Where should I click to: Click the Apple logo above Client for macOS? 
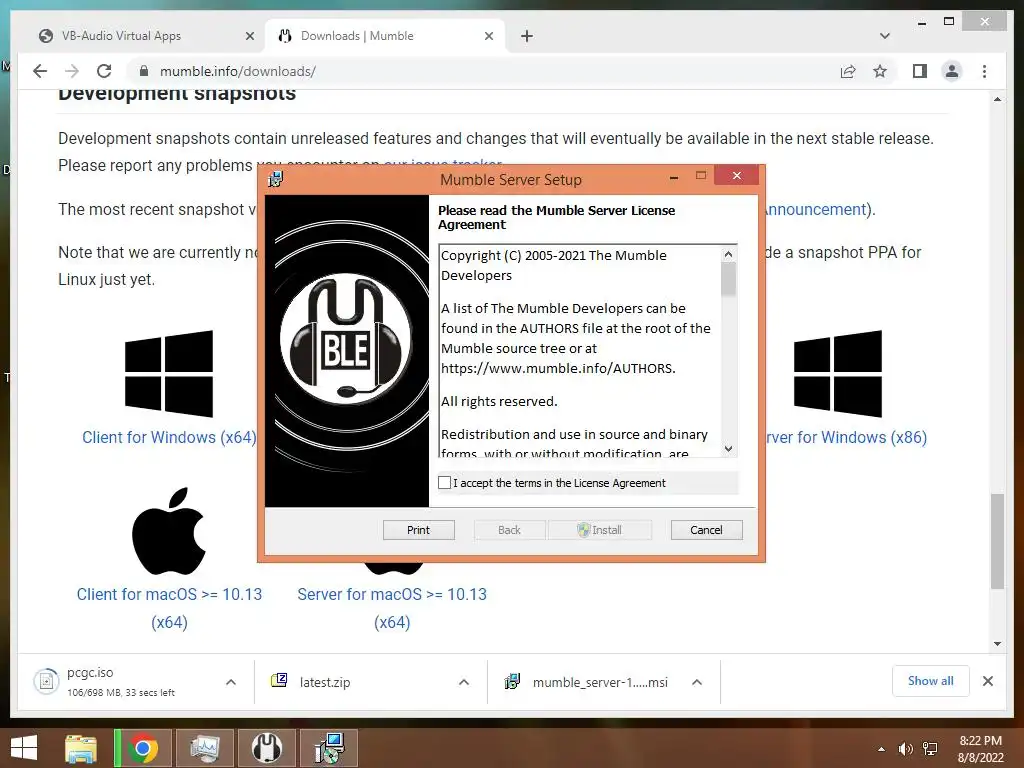click(x=169, y=530)
